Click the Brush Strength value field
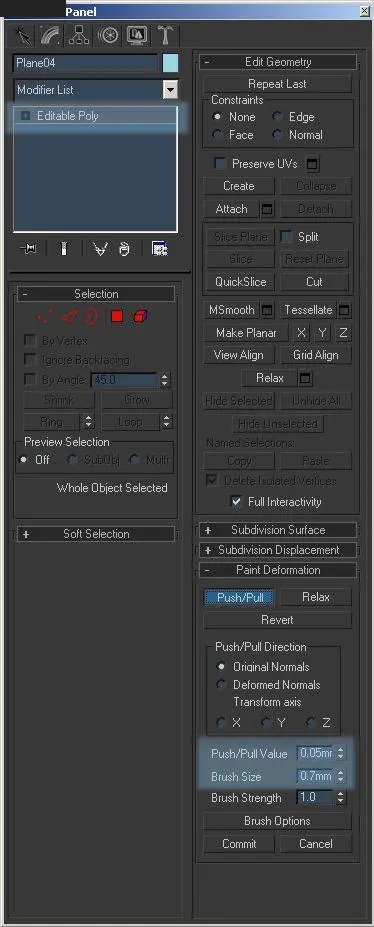 [x=315, y=797]
